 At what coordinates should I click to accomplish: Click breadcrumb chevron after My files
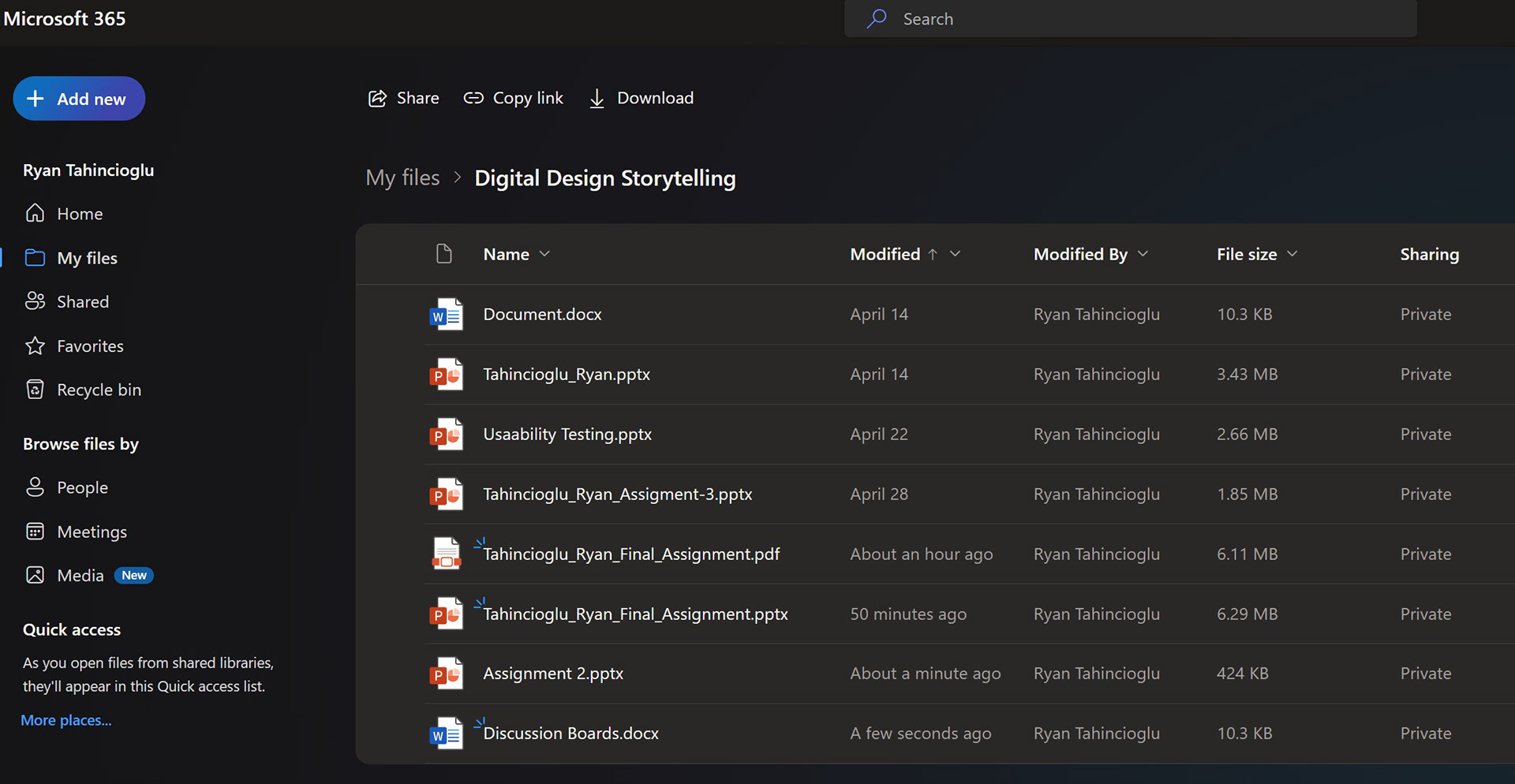tap(457, 177)
